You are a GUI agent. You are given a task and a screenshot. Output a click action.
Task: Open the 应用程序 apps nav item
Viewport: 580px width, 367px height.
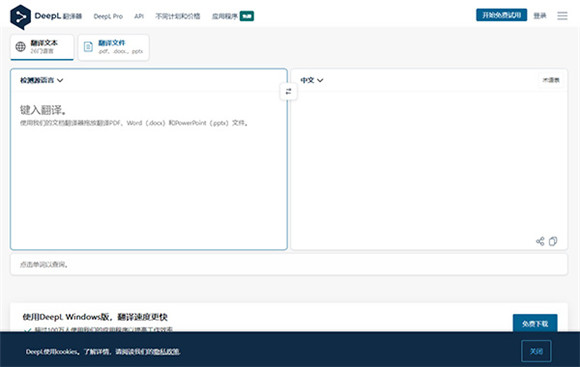(x=225, y=16)
